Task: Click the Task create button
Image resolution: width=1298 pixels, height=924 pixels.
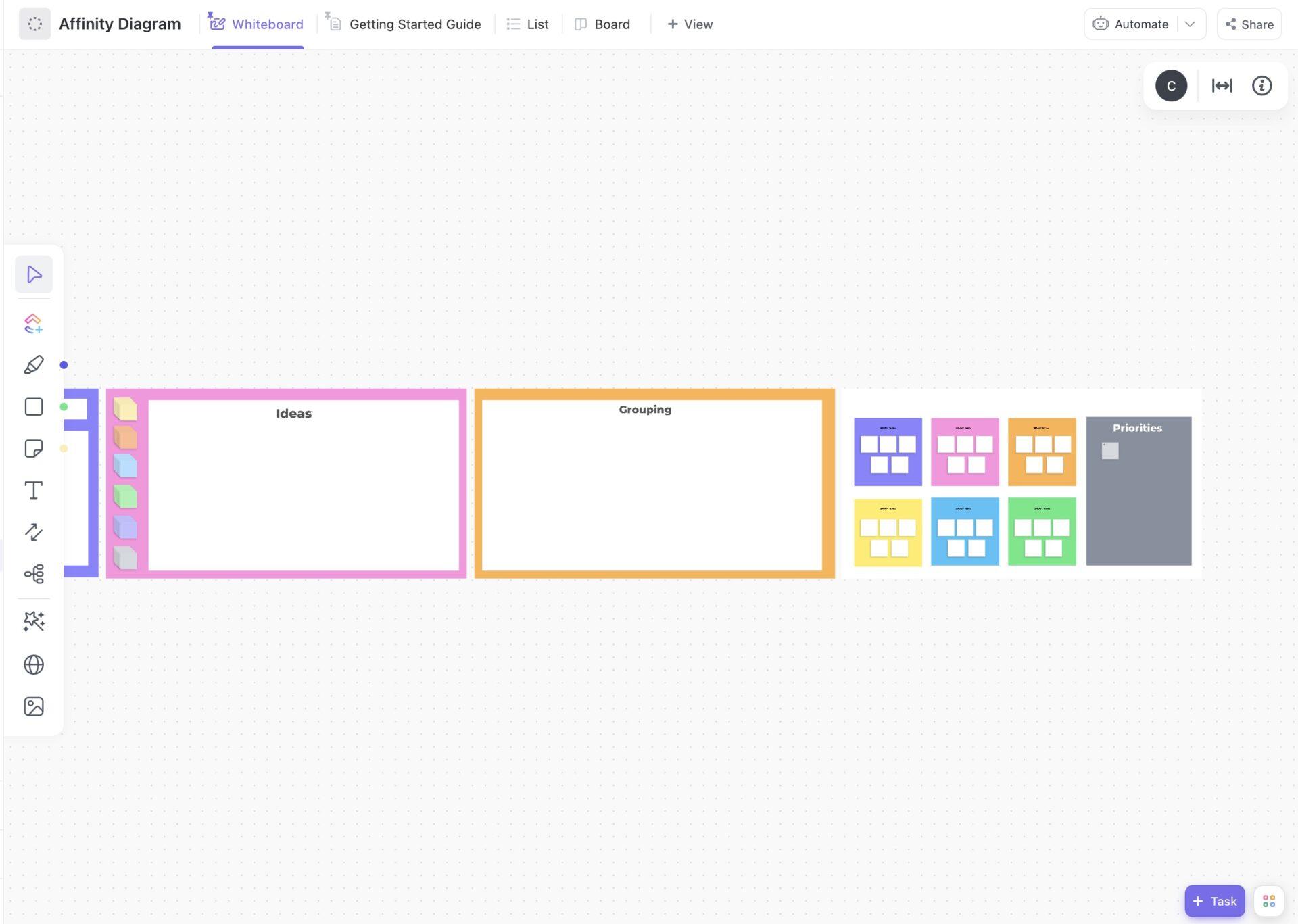Action: 1214,901
